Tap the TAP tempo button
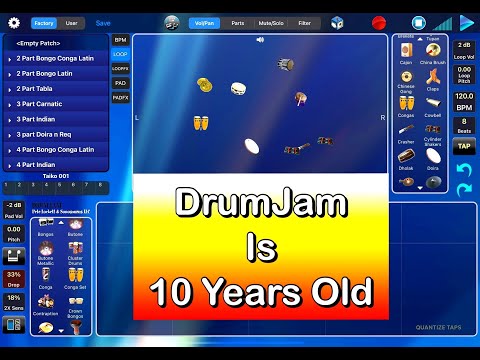Viewport: 480px width, 360px height. 464,146
